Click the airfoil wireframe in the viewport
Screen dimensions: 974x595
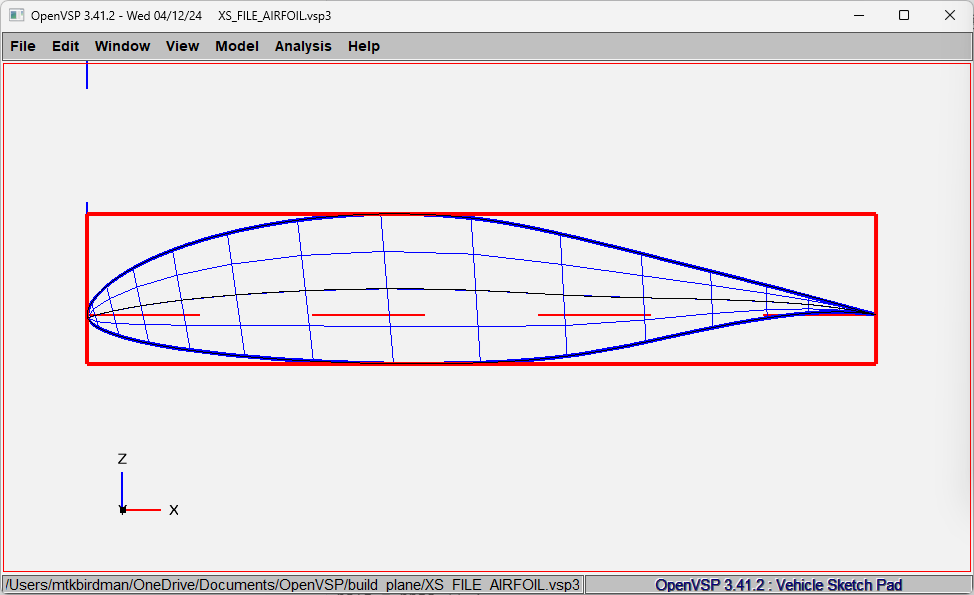[481, 289]
